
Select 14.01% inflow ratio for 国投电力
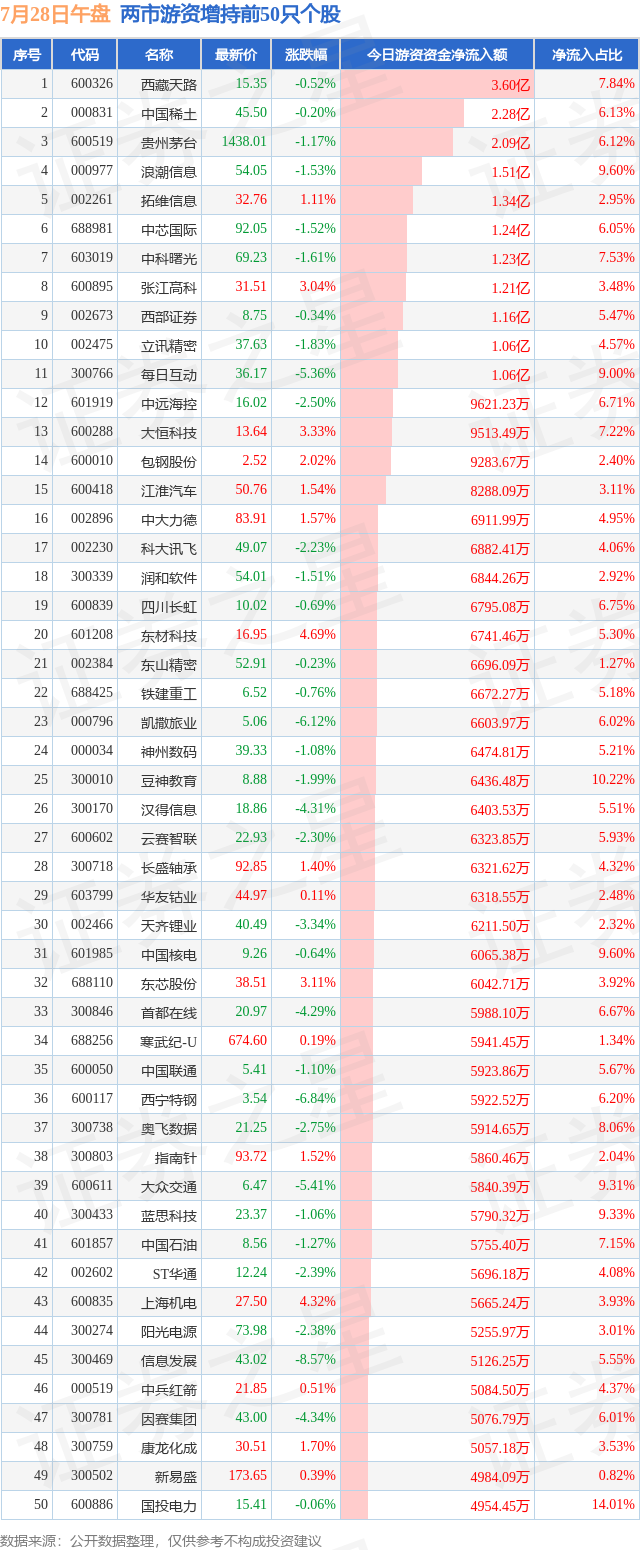[614, 1506]
